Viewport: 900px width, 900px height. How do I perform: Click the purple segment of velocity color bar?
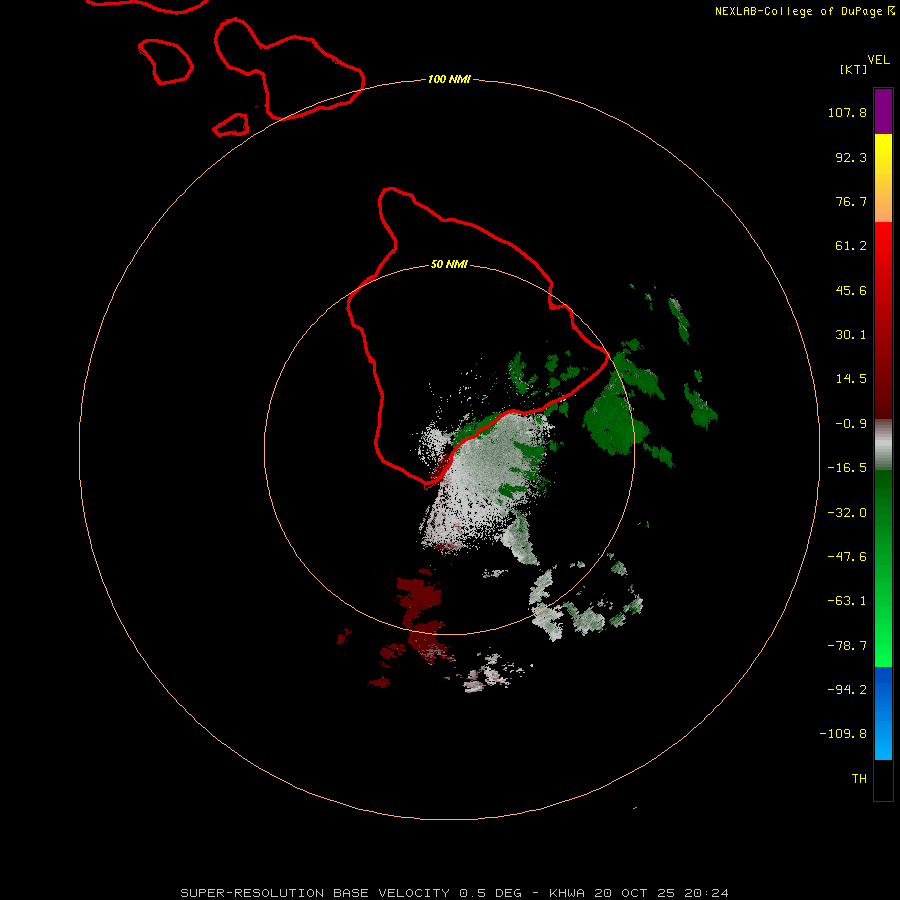click(883, 111)
